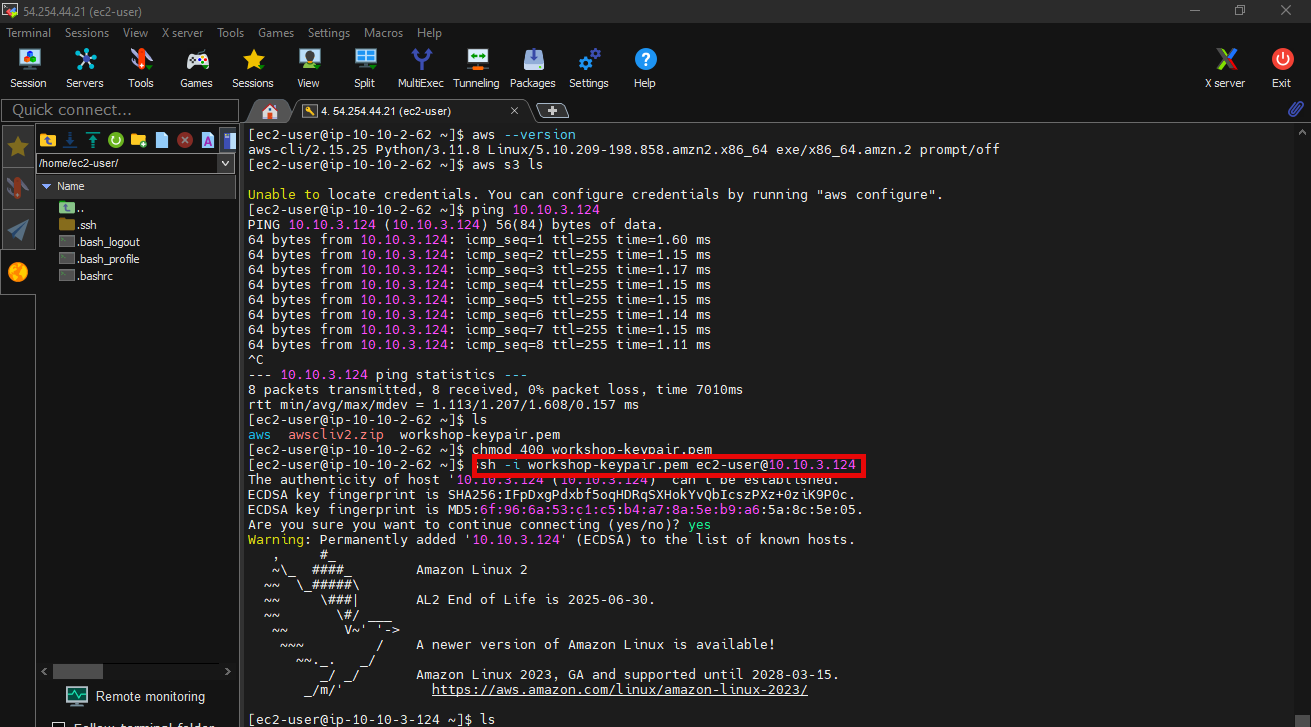Select the .bash_profile file
Image resolution: width=1311 pixels, height=727 pixels.
point(99,259)
